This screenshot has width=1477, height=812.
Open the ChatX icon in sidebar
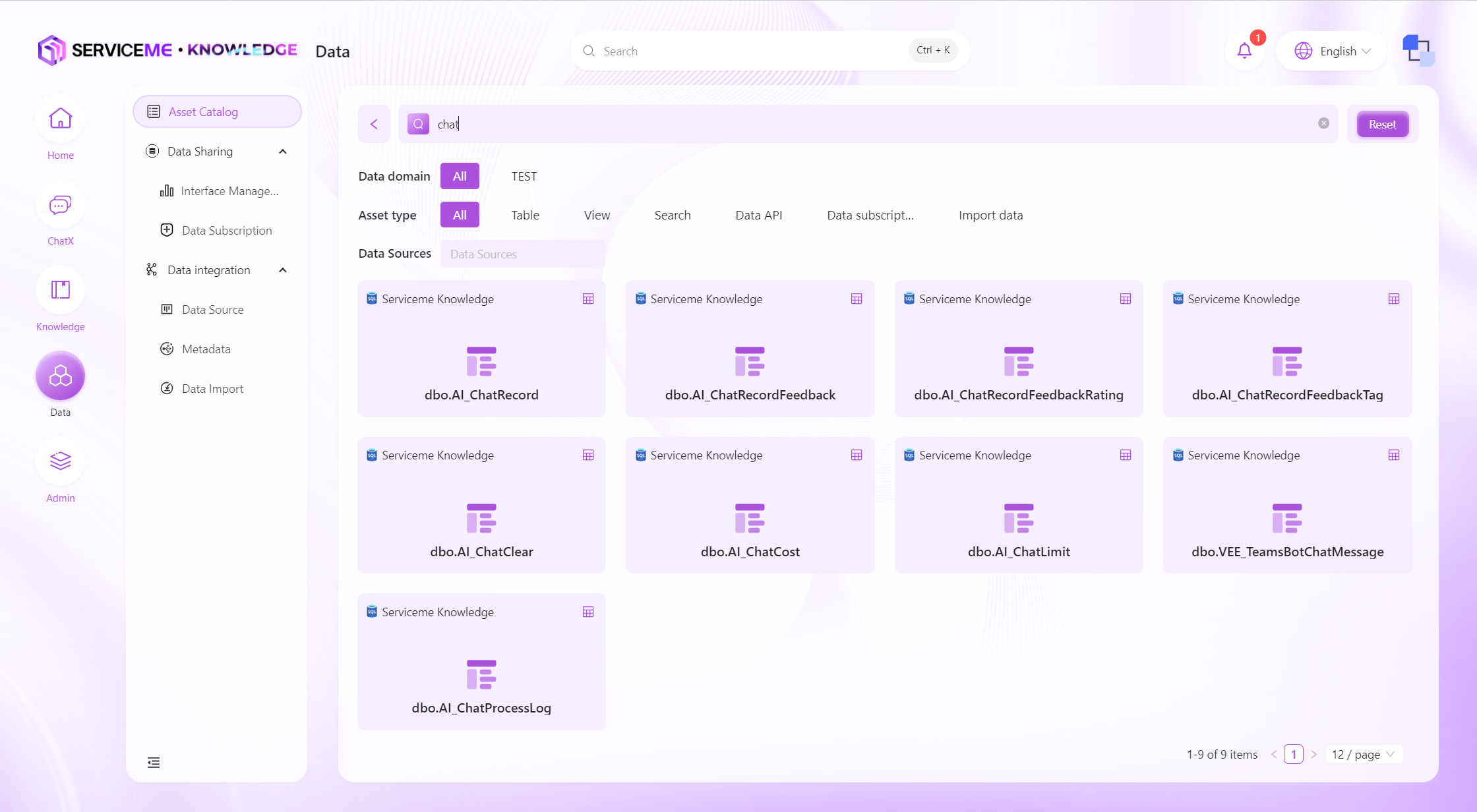point(60,205)
